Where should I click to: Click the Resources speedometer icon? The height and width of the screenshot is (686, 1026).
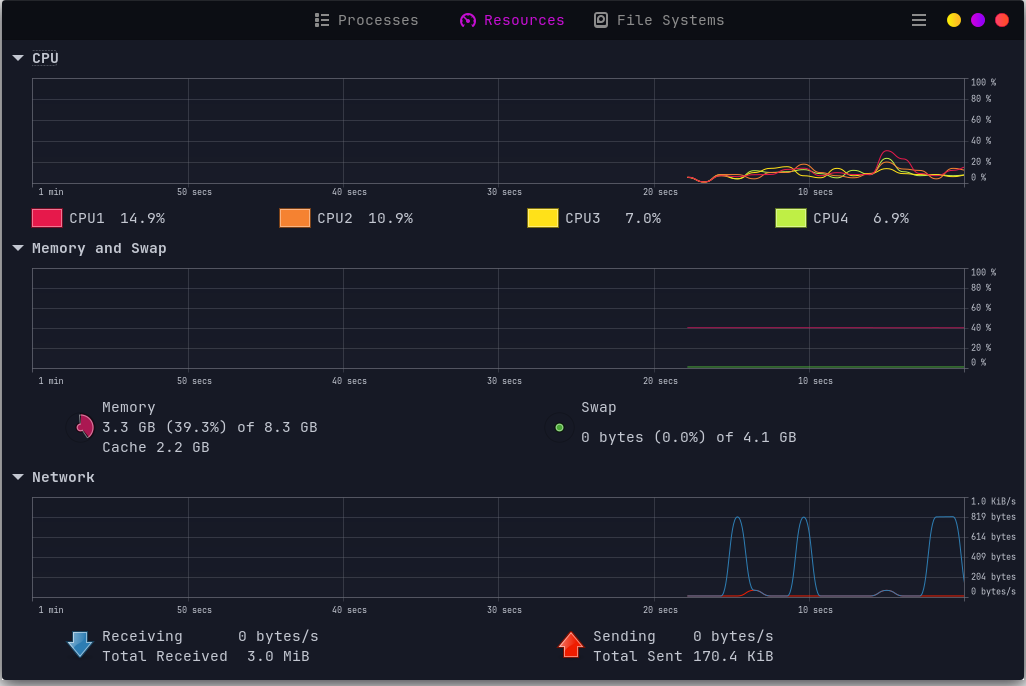click(466, 19)
